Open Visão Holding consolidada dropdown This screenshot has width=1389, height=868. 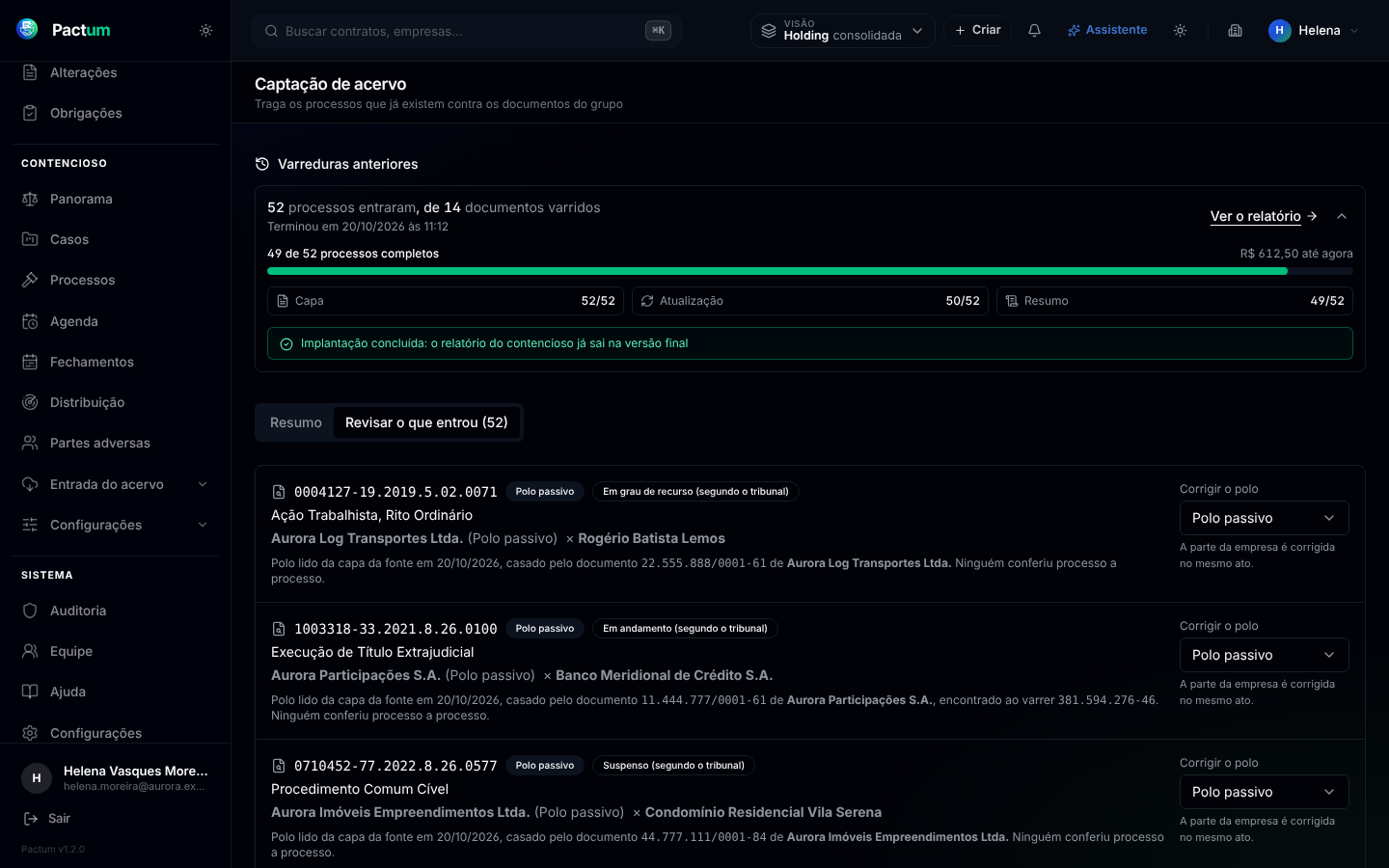tap(842, 31)
